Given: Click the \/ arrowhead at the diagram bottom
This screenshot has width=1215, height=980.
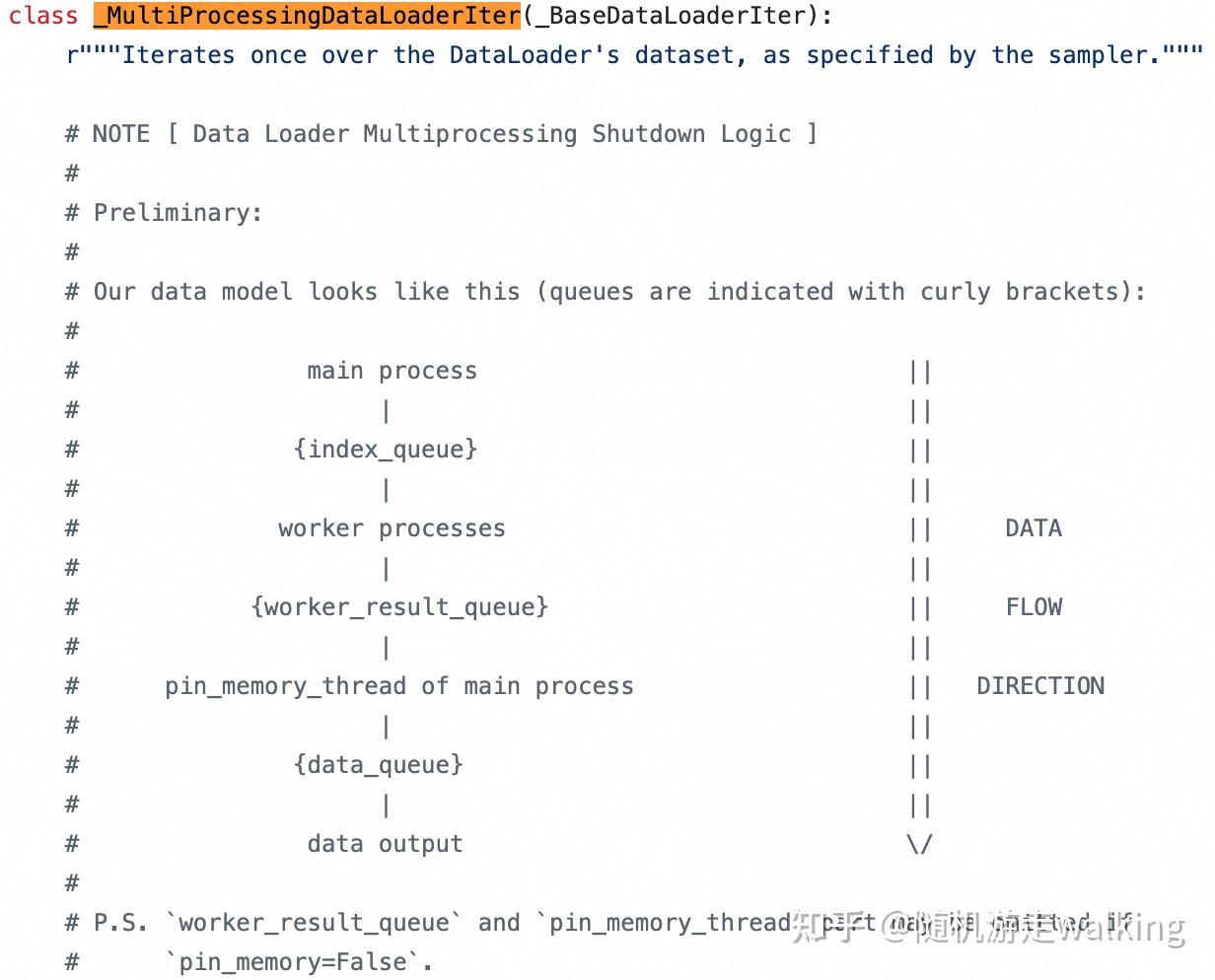Looking at the screenshot, I should pyautogui.click(x=919, y=845).
